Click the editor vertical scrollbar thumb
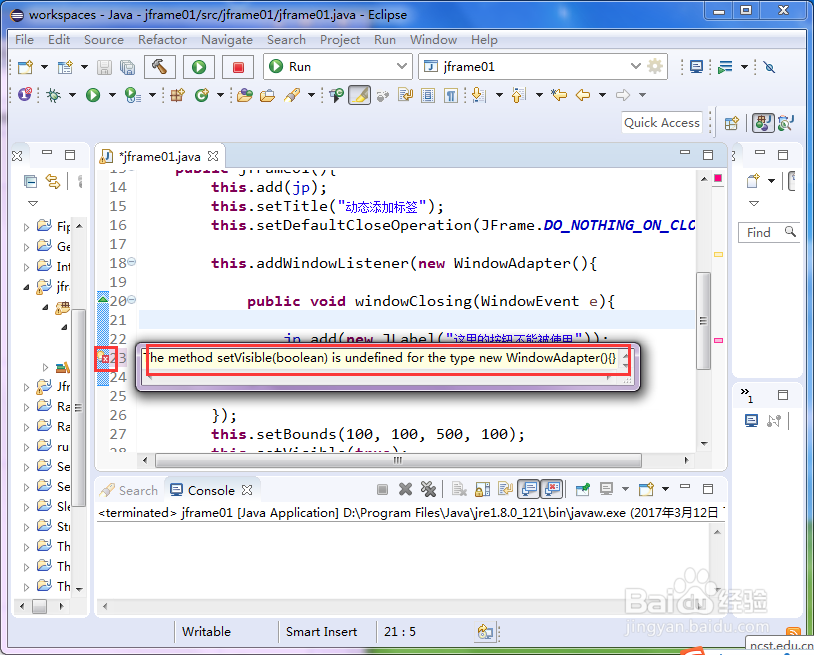814x655 pixels. point(703,321)
